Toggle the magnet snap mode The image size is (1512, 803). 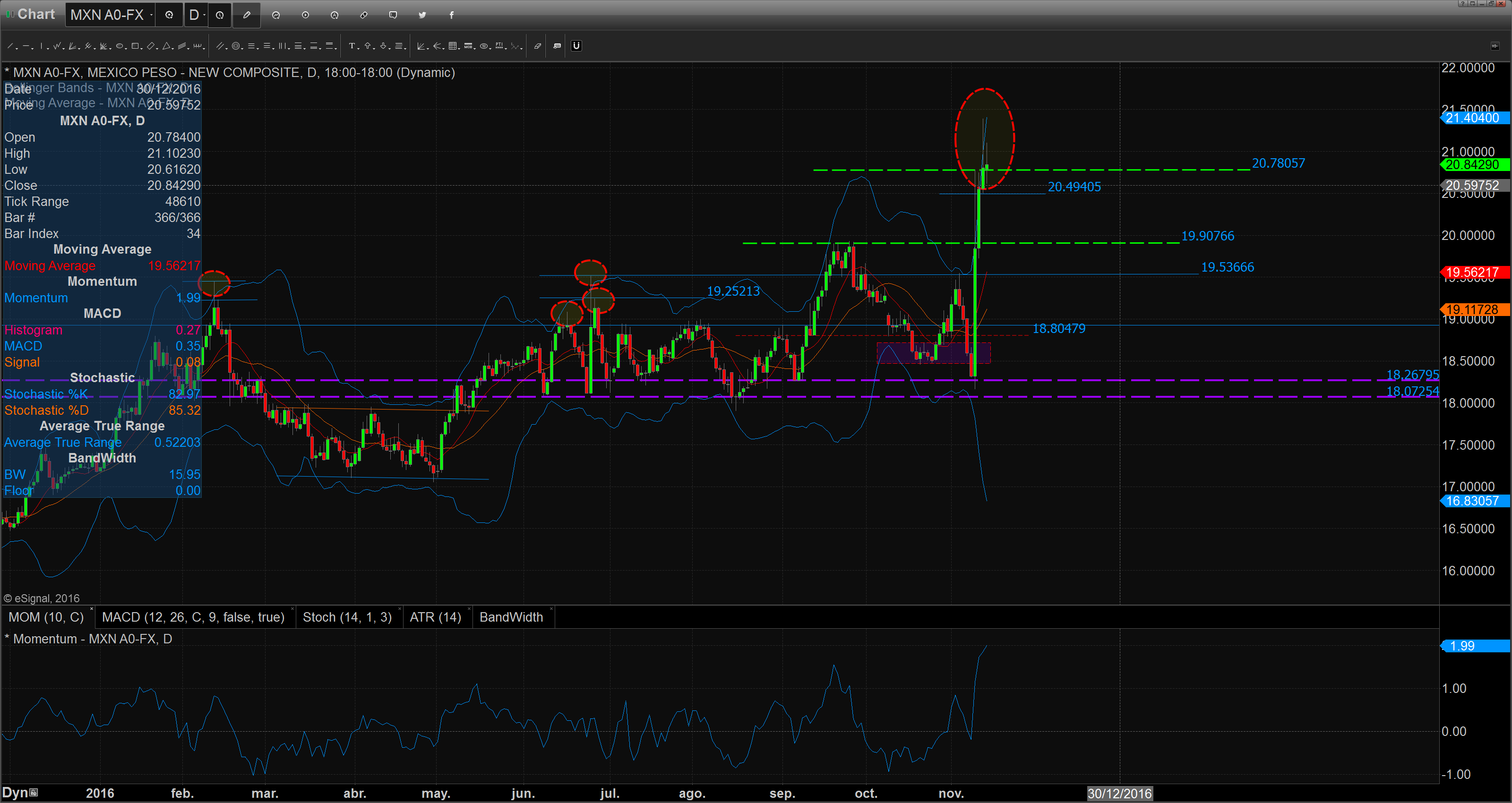click(x=576, y=46)
